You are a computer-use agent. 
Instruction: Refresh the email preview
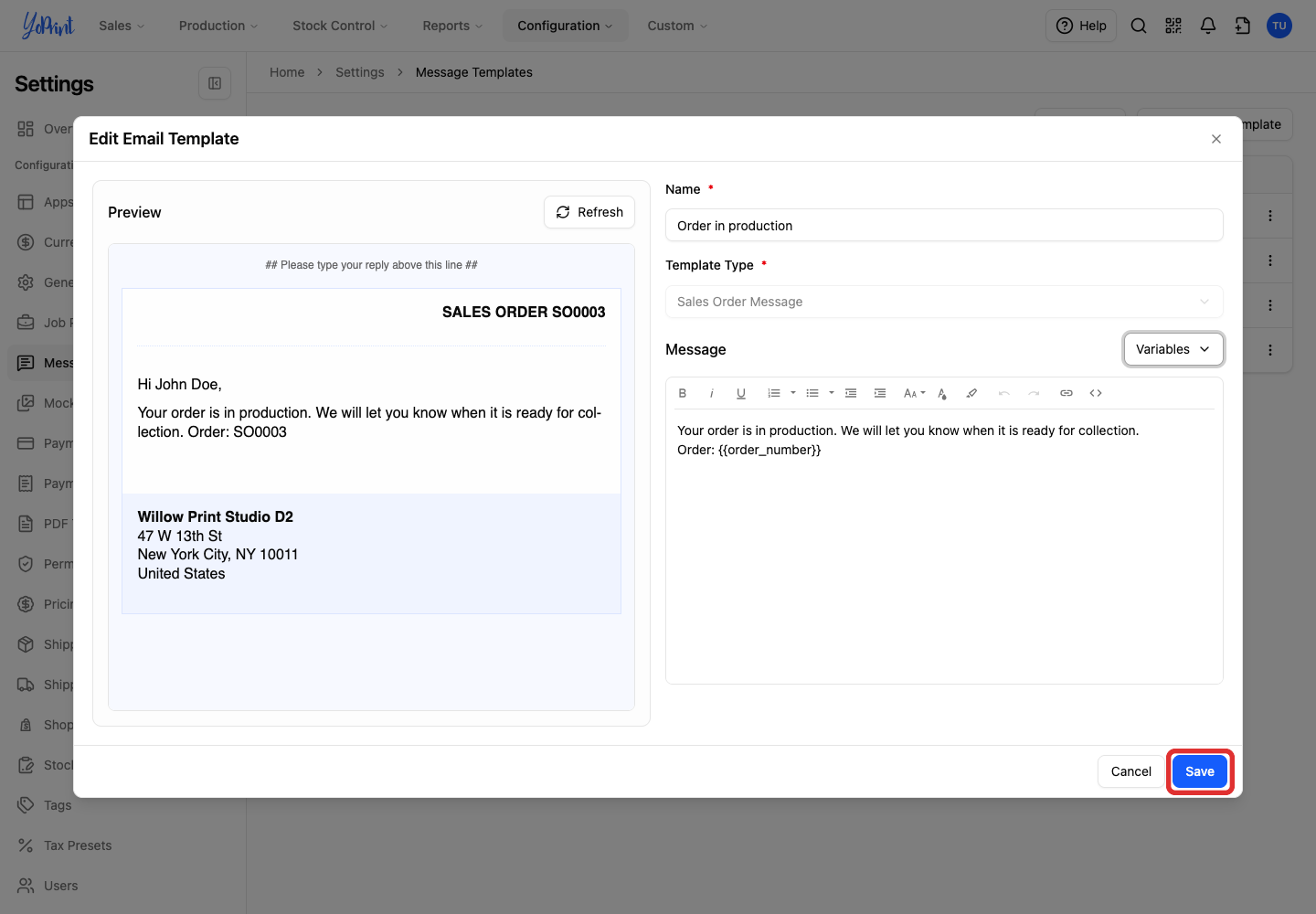click(589, 212)
